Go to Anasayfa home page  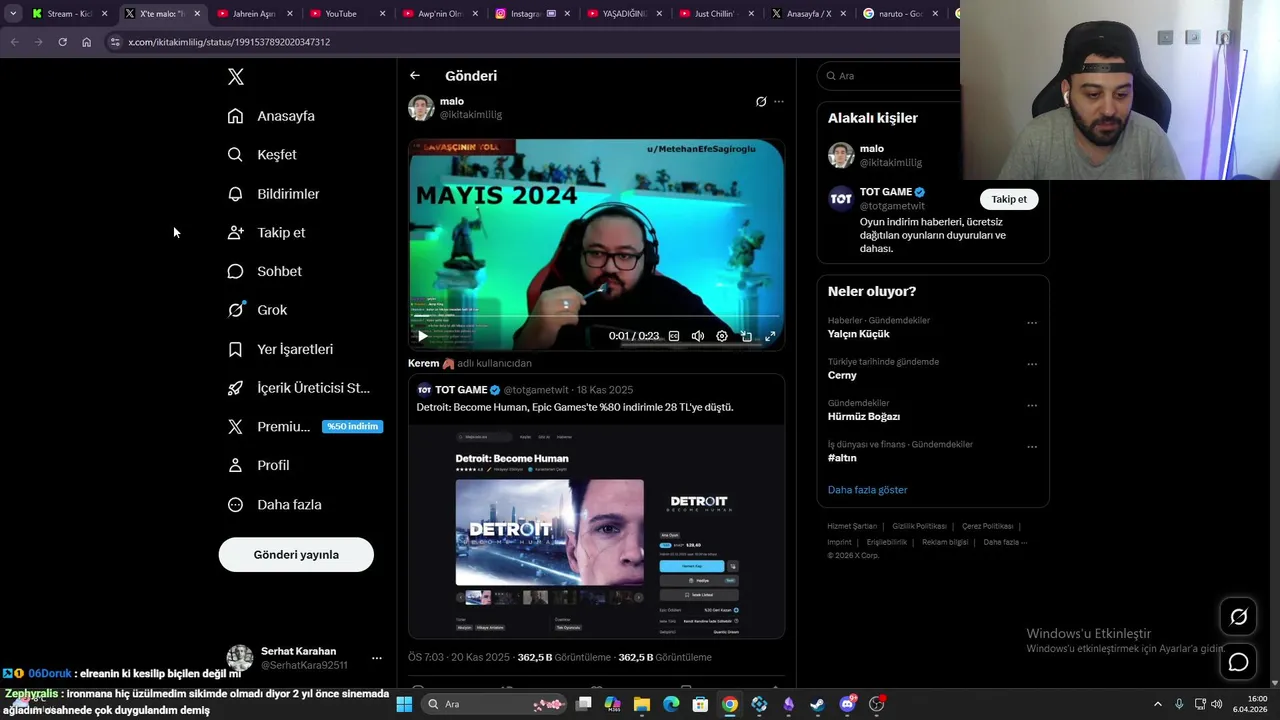pos(271,116)
